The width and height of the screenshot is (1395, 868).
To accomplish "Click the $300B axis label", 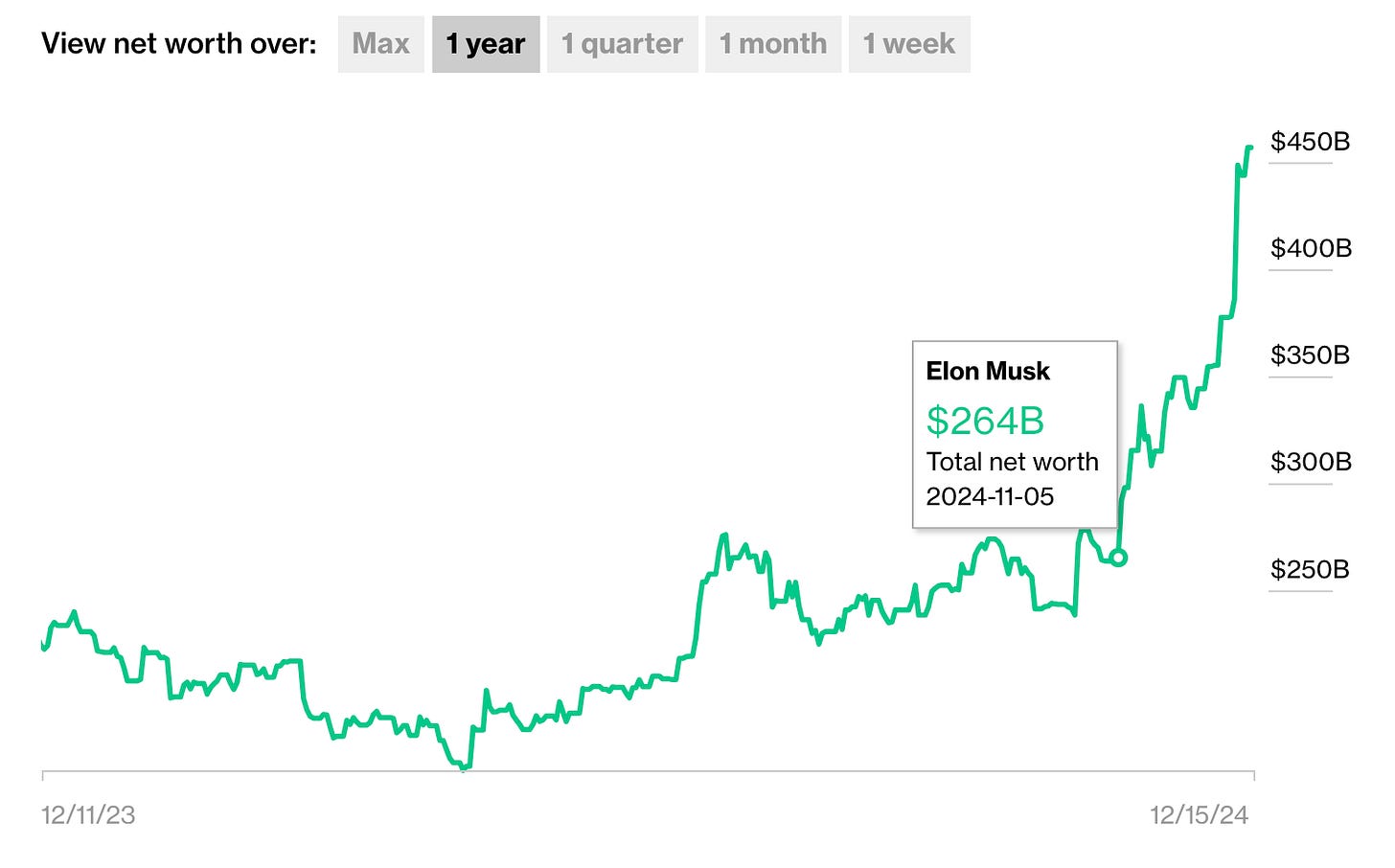I will click(x=1311, y=462).
